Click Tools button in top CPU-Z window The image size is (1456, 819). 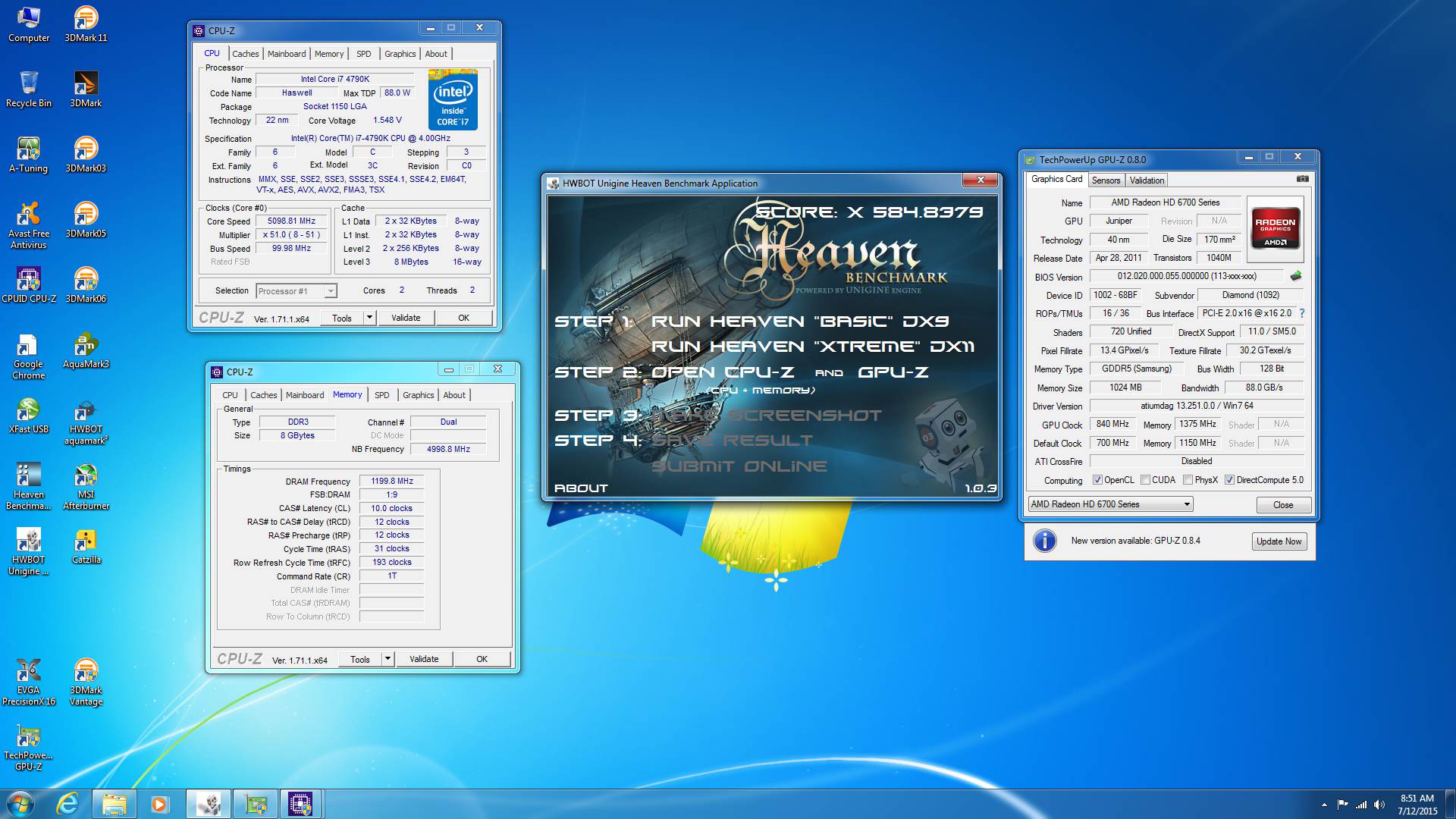(342, 318)
